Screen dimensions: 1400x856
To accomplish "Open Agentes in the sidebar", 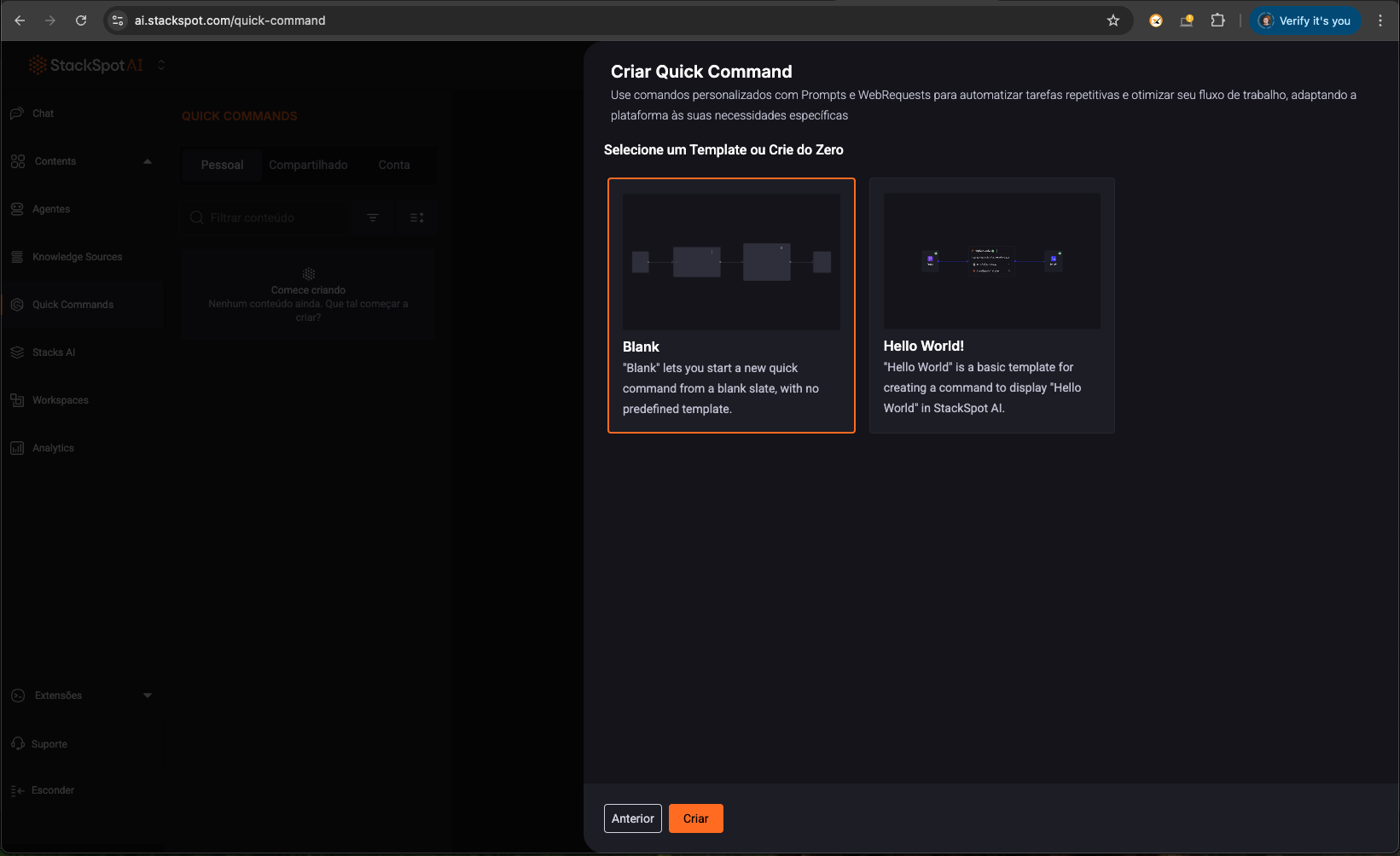I will click(51, 209).
